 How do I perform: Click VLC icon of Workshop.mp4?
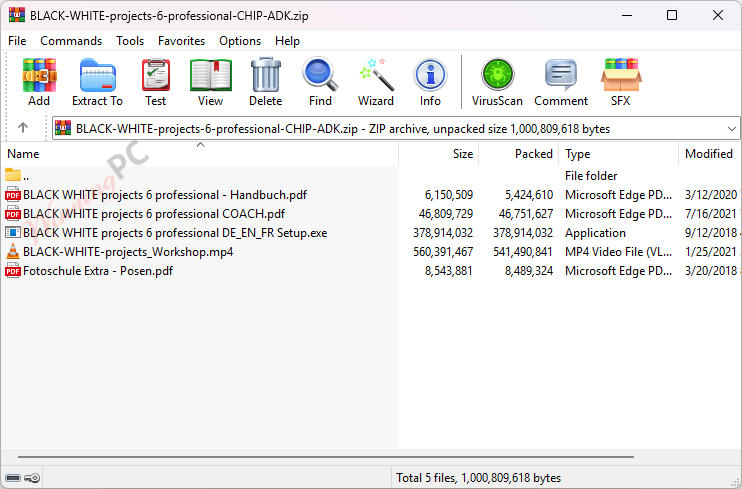point(13,251)
